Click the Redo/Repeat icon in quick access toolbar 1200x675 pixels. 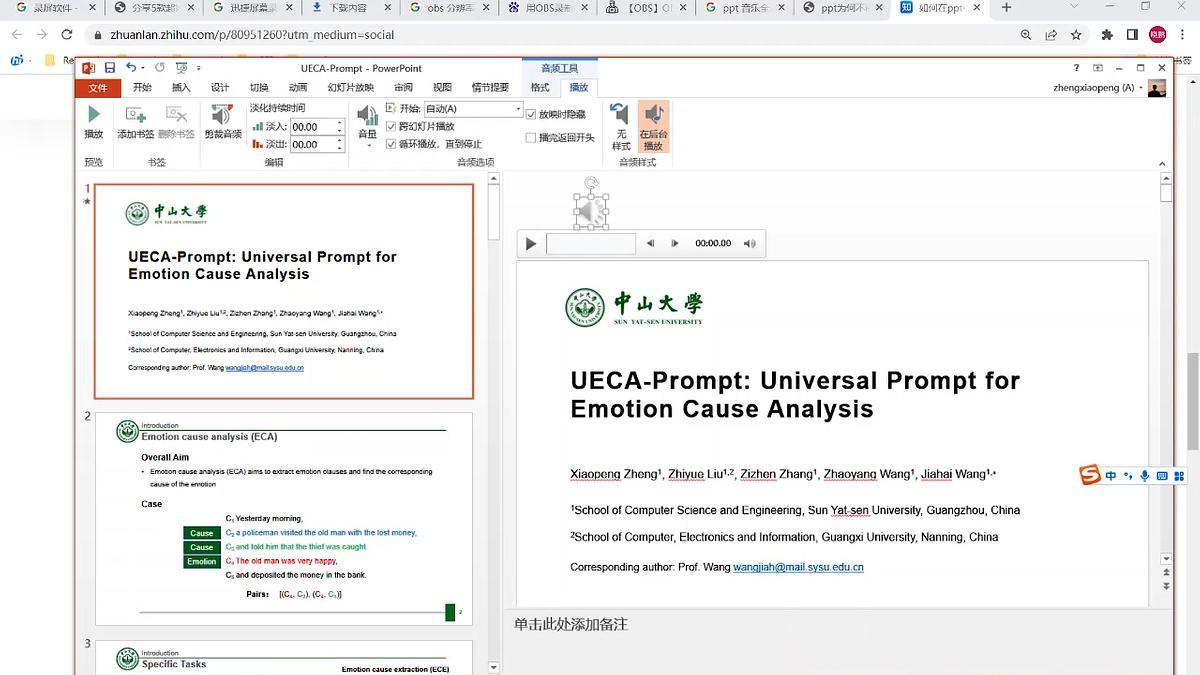159,68
